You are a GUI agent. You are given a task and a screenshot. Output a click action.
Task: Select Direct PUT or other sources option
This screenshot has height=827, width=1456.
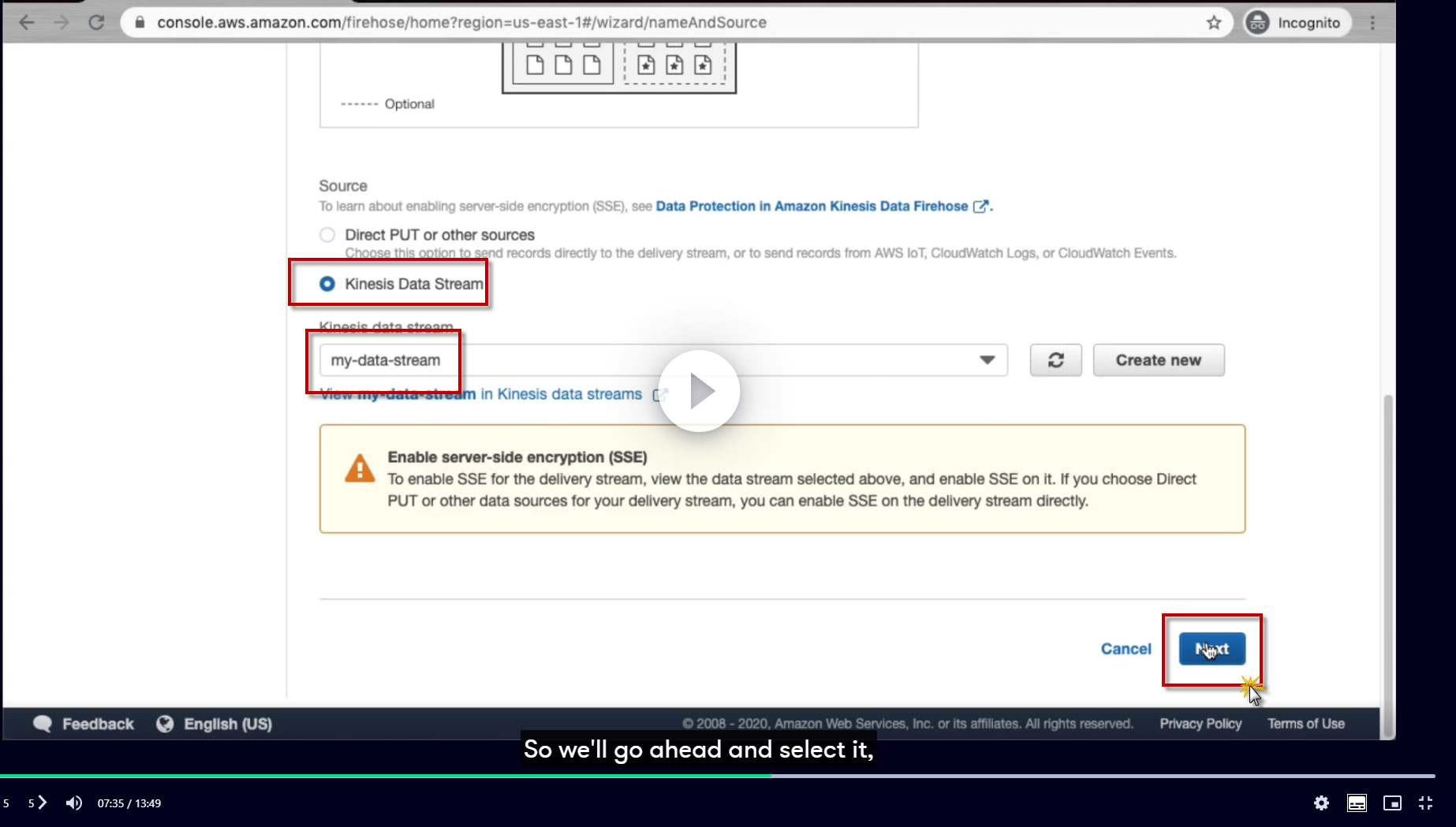(327, 235)
